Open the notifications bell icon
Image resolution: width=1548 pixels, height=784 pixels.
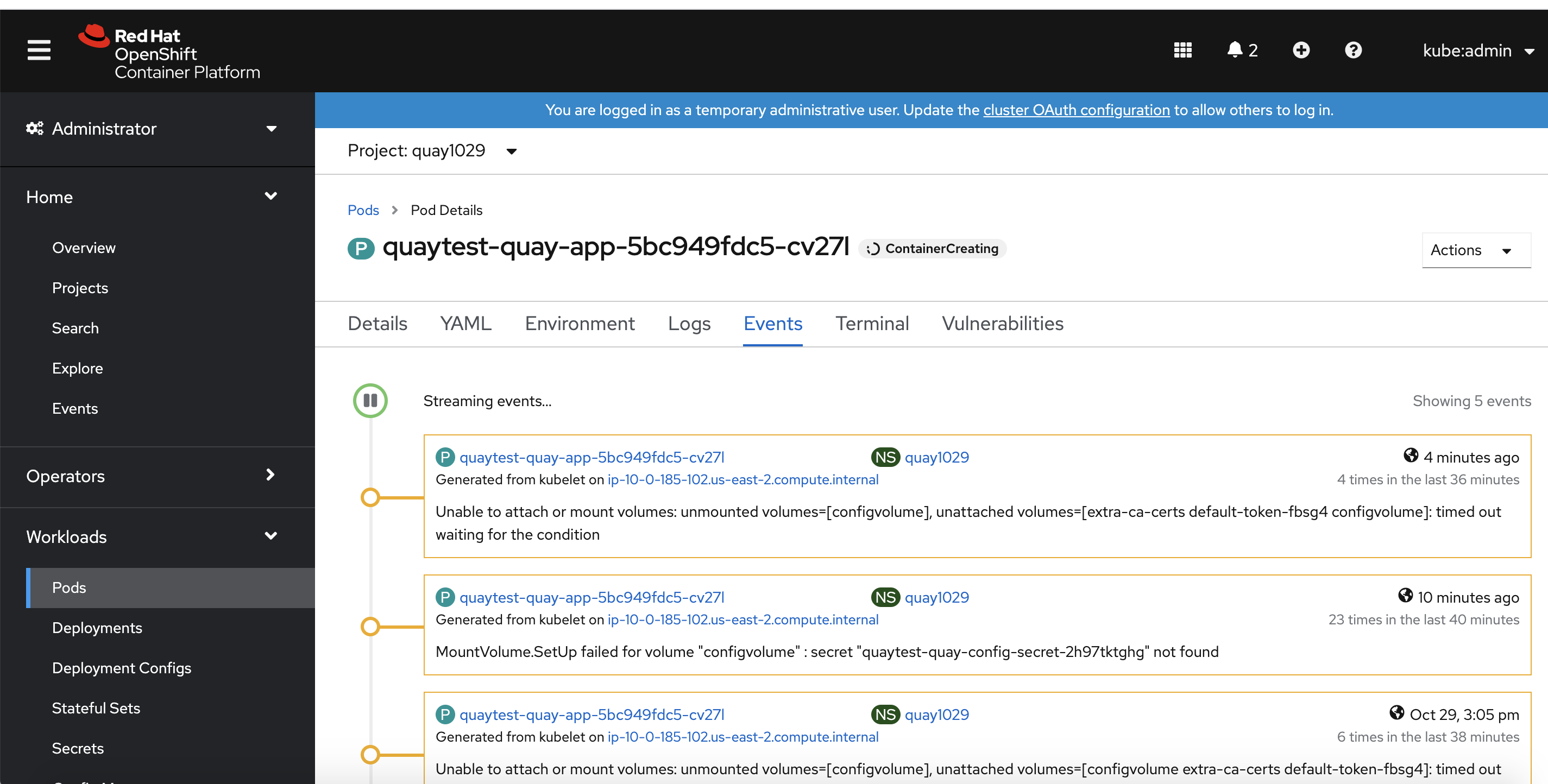tap(1235, 50)
